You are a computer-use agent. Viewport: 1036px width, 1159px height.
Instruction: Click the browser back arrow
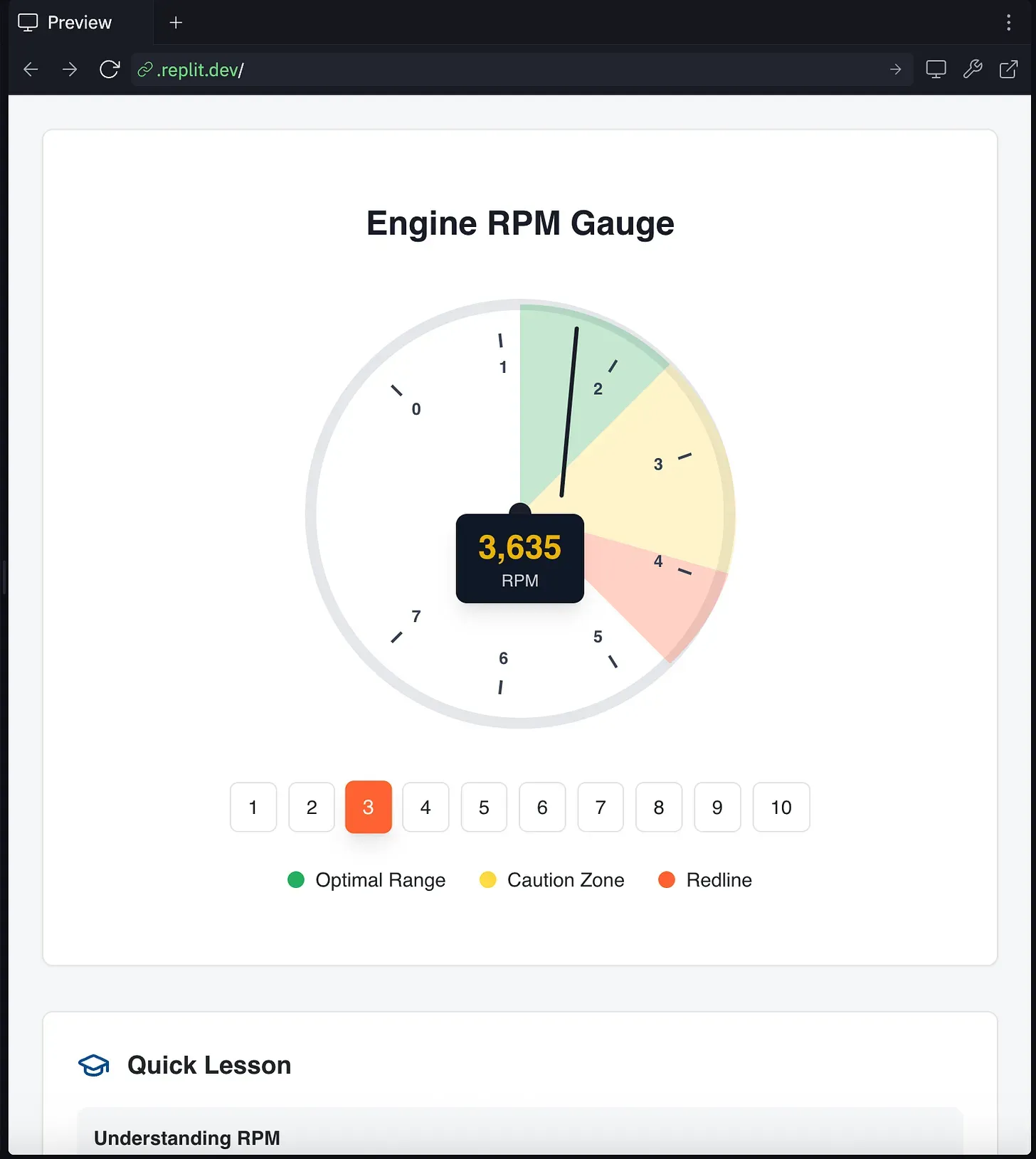click(x=31, y=70)
